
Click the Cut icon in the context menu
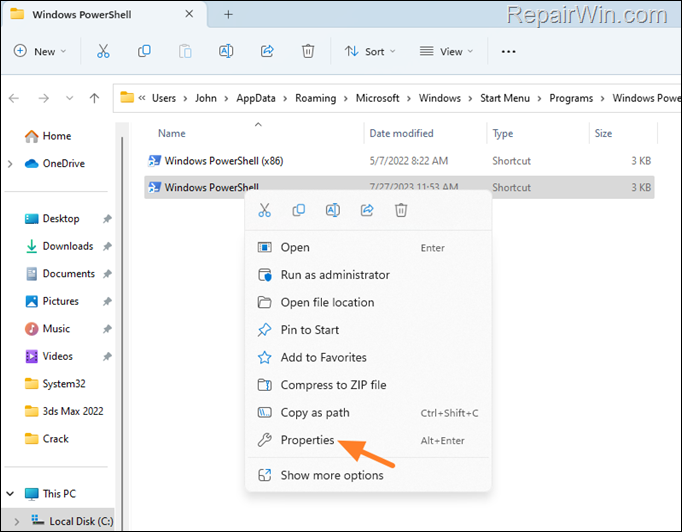(x=264, y=210)
